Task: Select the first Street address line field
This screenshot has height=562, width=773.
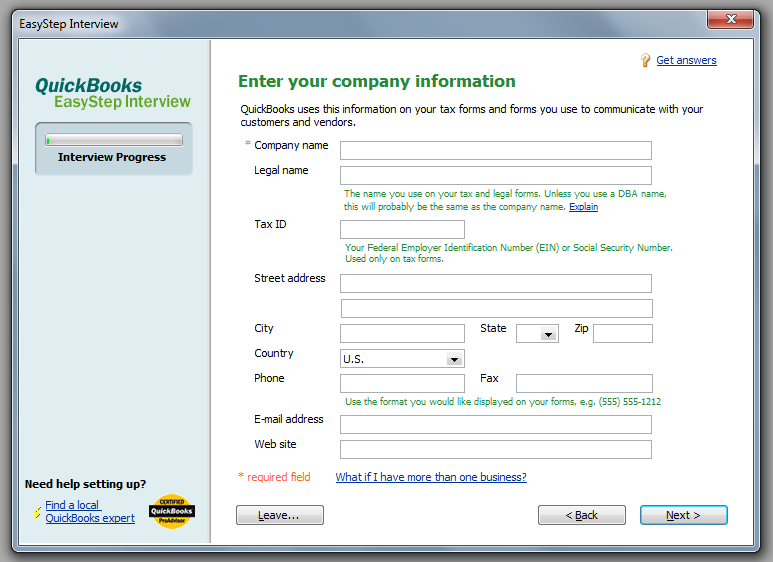Action: click(495, 283)
